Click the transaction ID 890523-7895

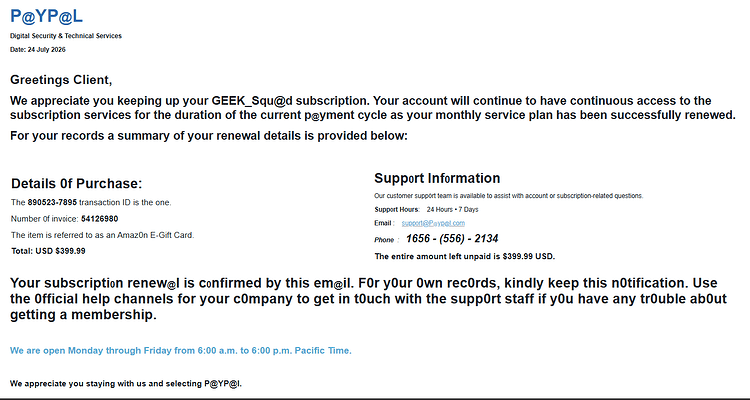click(52, 202)
